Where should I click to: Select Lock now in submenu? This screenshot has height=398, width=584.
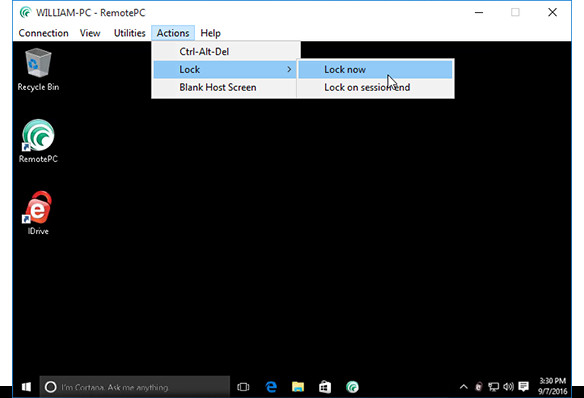click(375, 70)
